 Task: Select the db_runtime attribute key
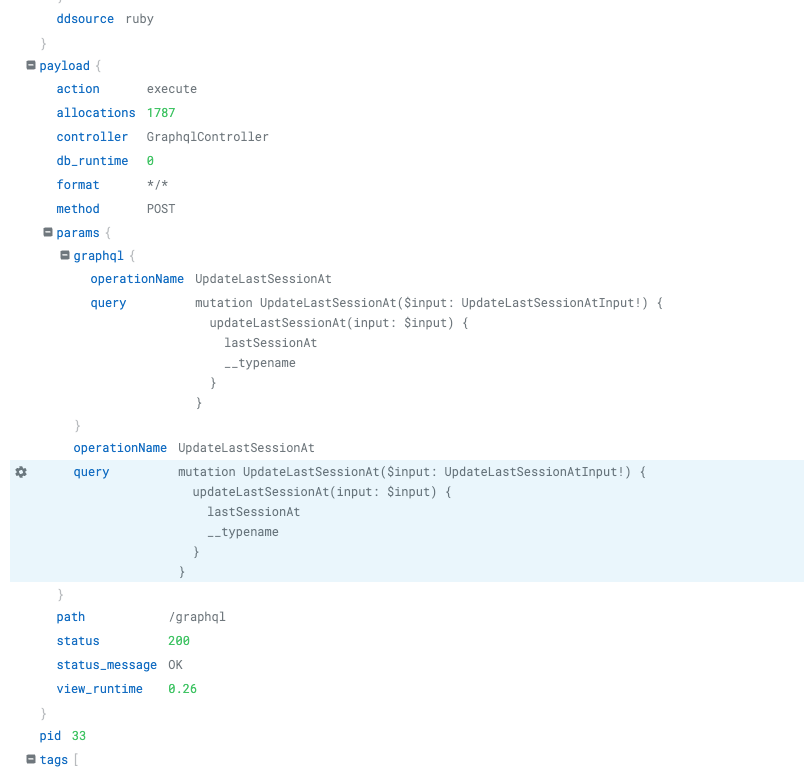(x=92, y=161)
